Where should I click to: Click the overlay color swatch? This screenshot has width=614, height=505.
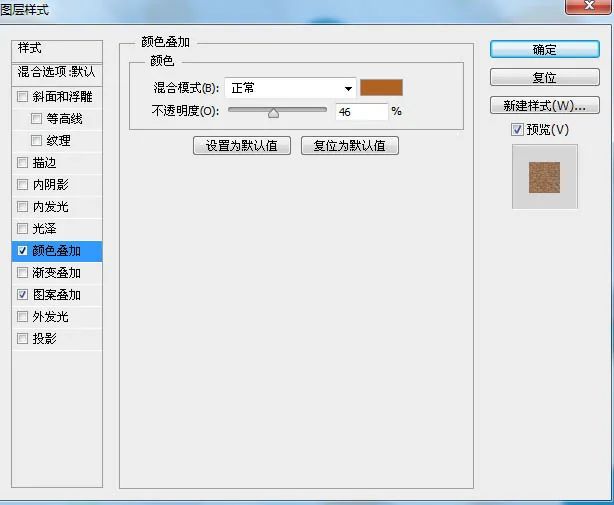click(381, 88)
